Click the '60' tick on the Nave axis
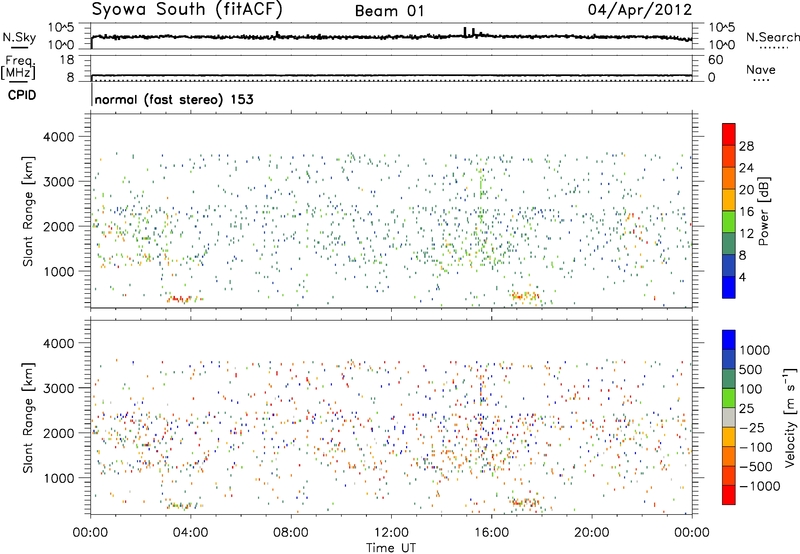 click(x=716, y=60)
